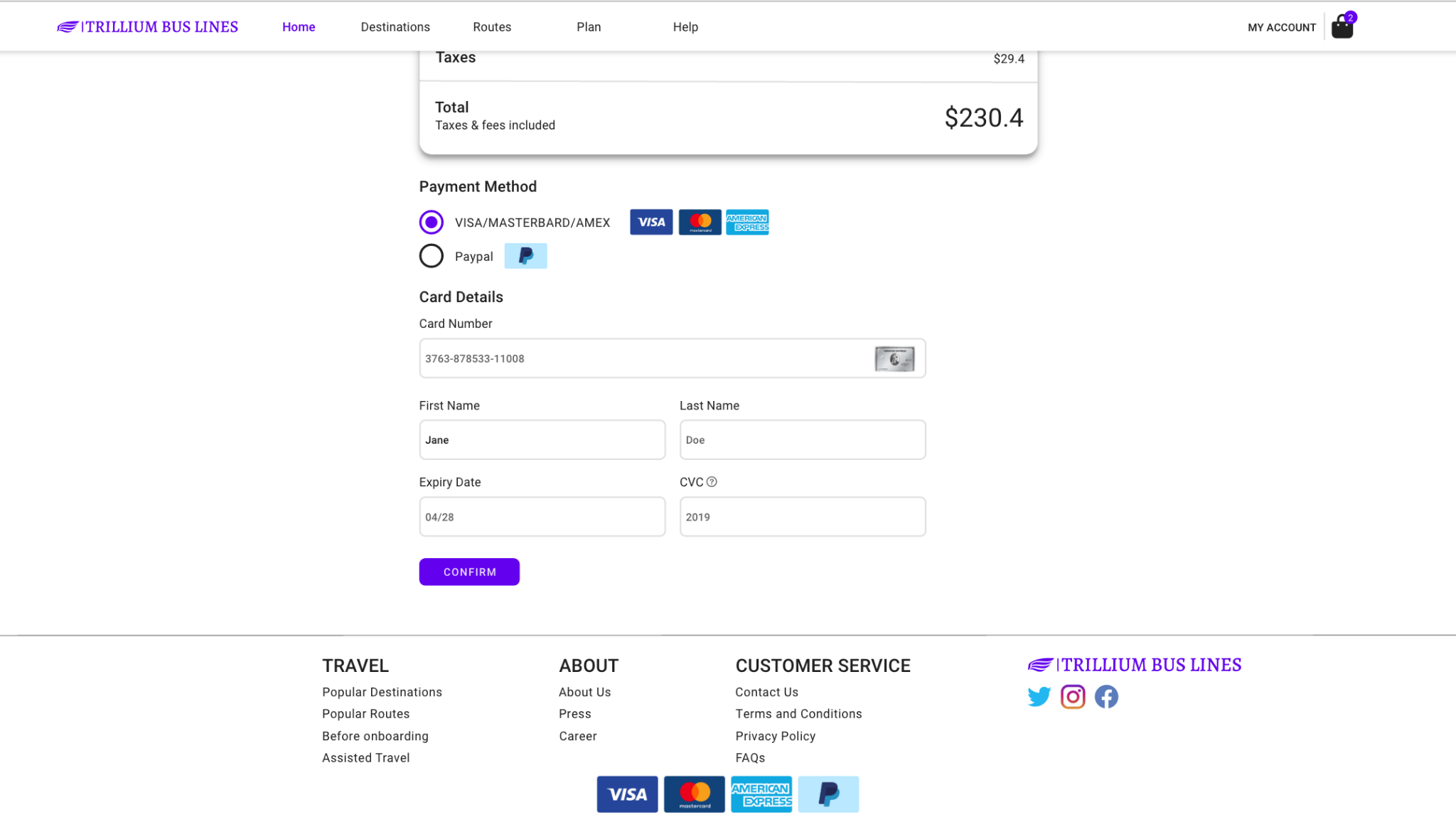Select the Paypal payment option

click(x=431, y=255)
